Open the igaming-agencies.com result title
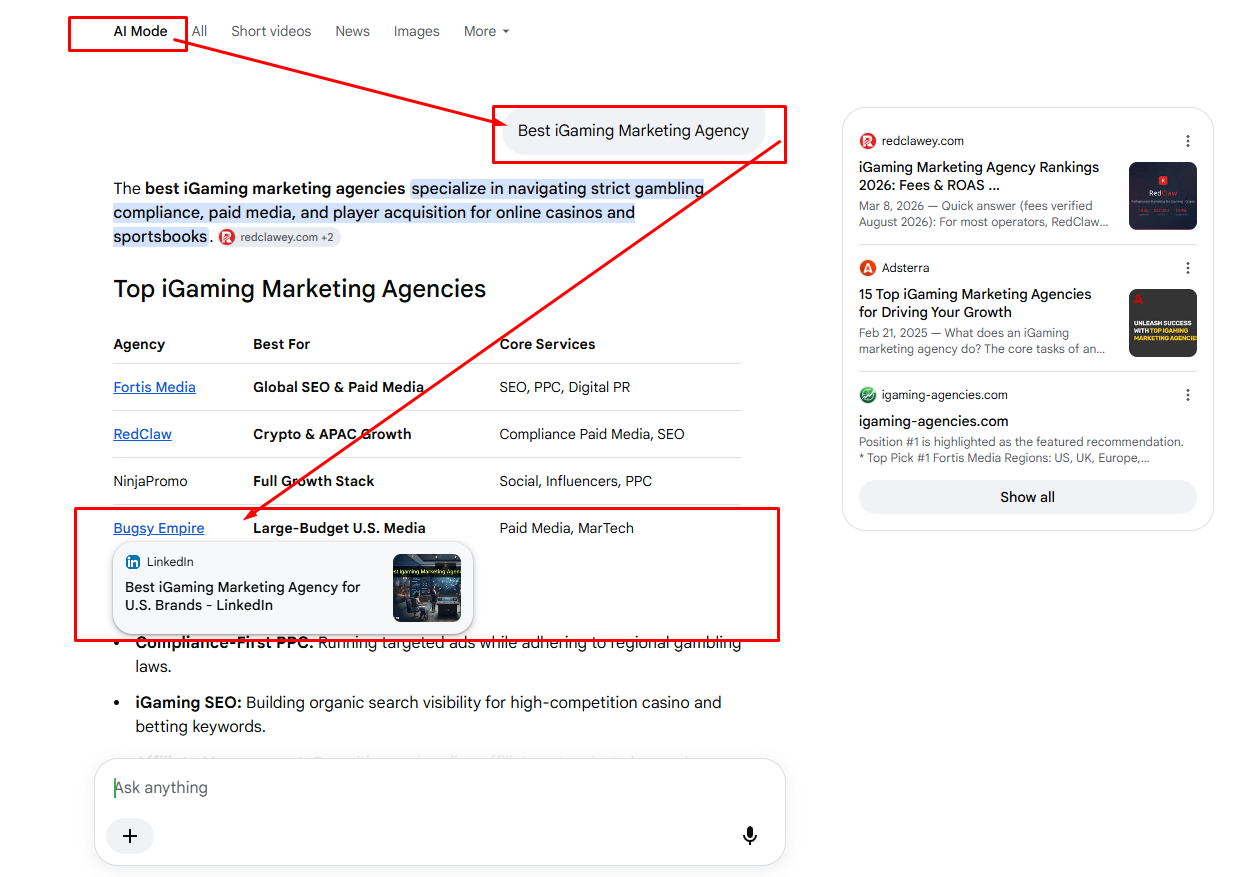Viewport: 1233px width, 877px height. click(x=933, y=421)
